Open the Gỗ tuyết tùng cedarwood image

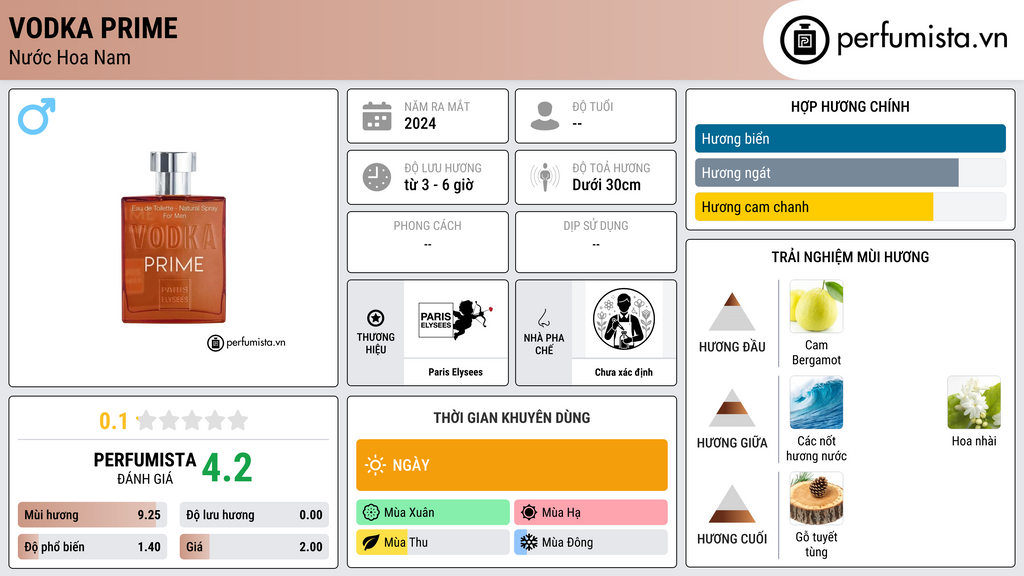point(816,498)
